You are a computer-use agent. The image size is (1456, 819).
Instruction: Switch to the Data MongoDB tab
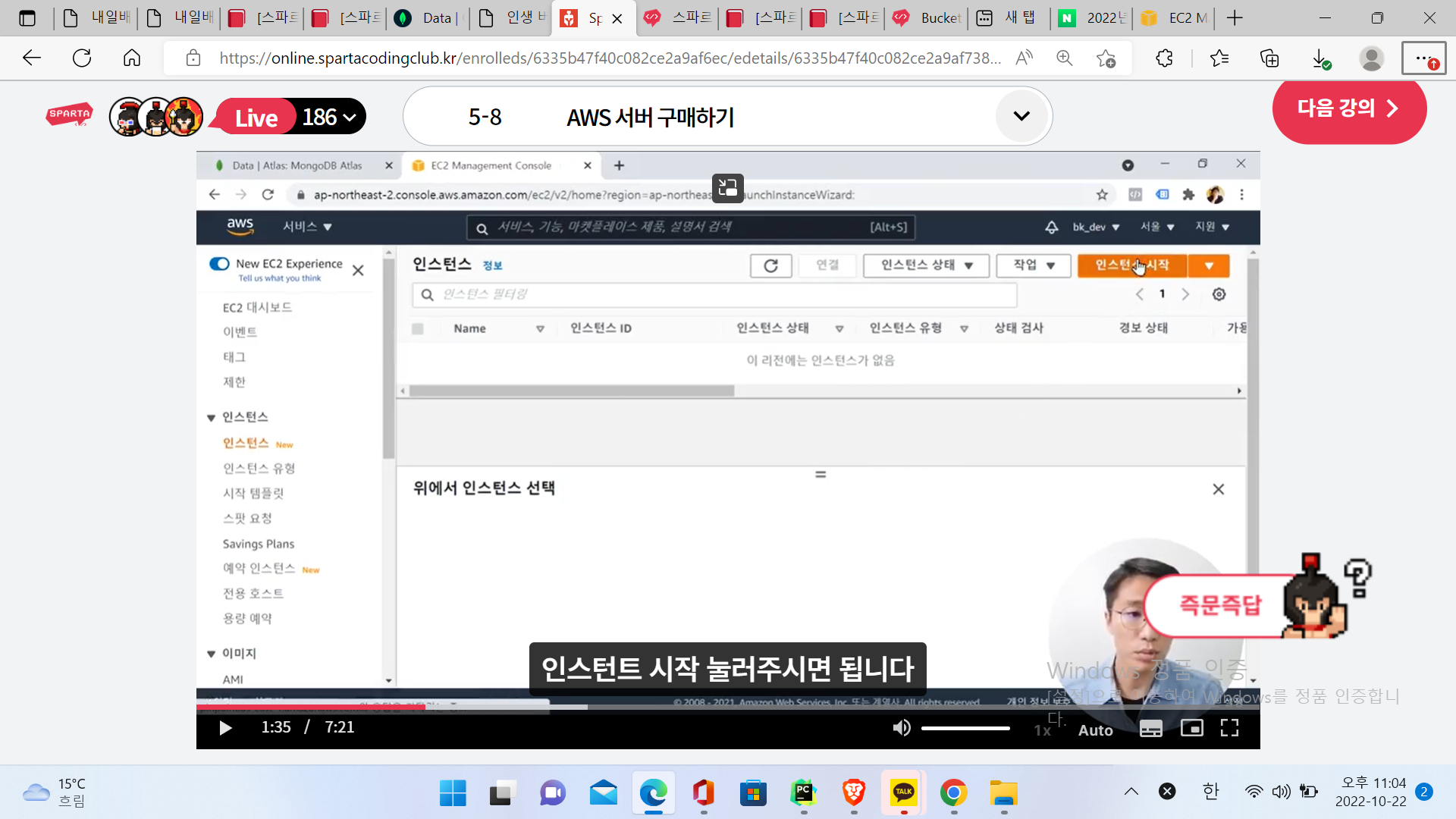point(427,18)
